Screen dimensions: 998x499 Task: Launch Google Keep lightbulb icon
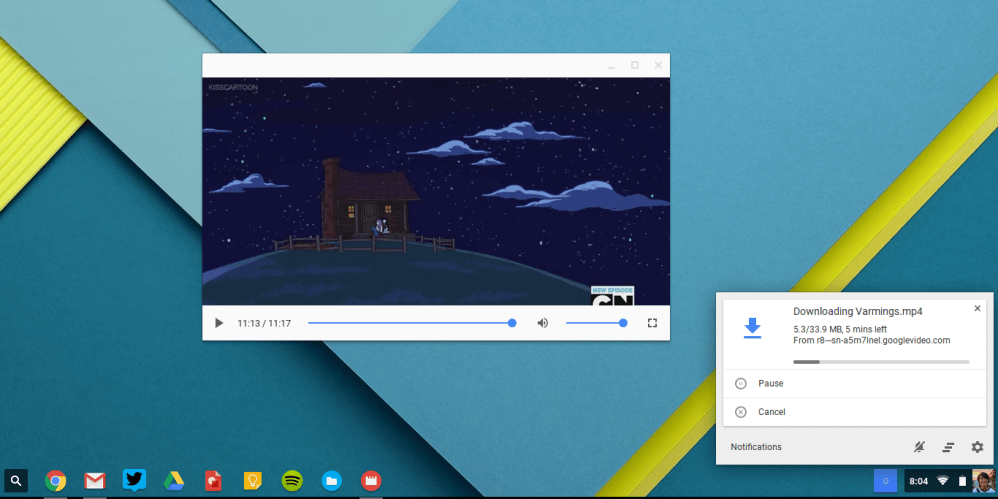pos(253,481)
